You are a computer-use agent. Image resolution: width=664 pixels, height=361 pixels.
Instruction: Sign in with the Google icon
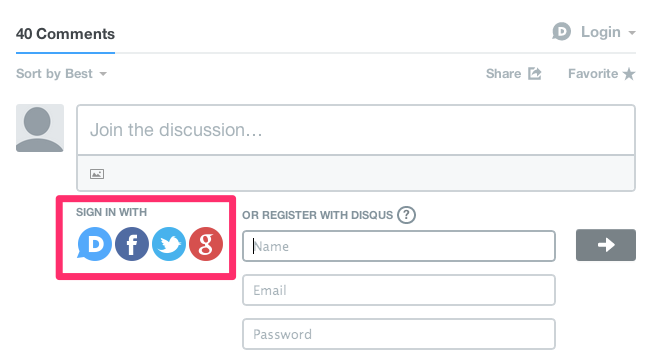click(206, 244)
